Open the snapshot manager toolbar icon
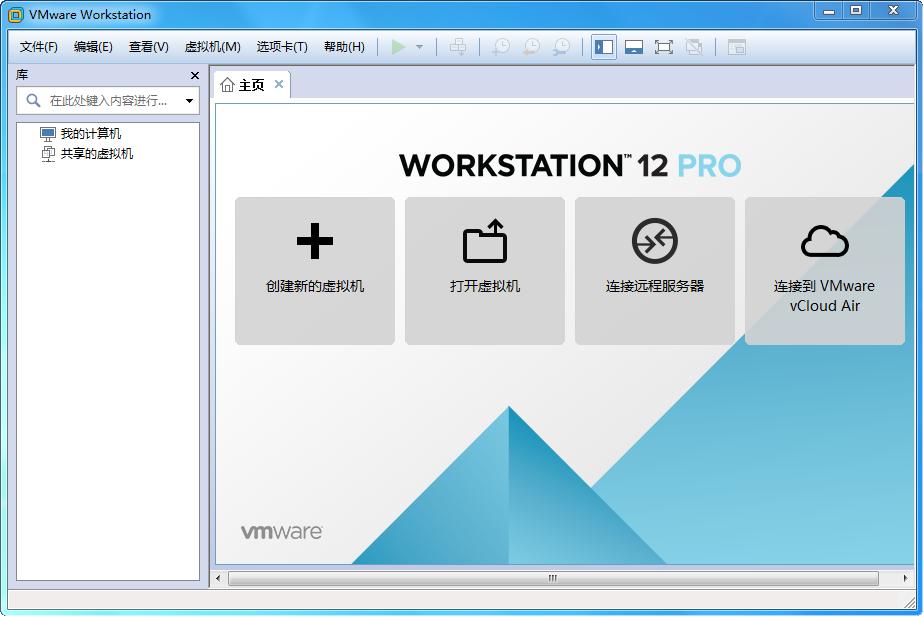Image resolution: width=924 pixels, height=617 pixels. (x=562, y=47)
